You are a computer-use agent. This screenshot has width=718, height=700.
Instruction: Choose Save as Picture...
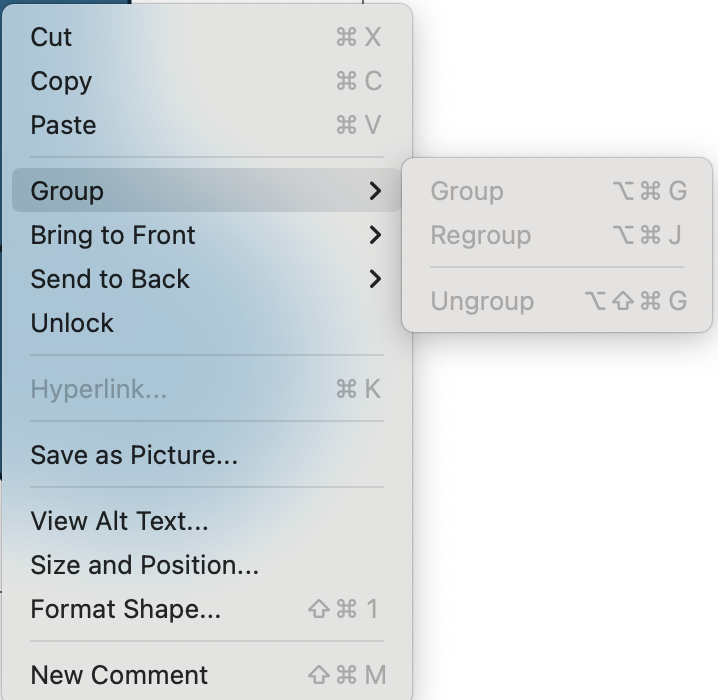(134, 455)
